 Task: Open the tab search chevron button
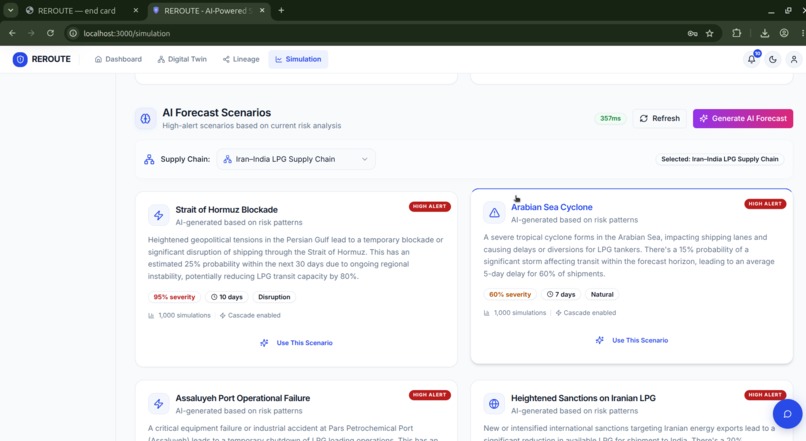point(10,10)
